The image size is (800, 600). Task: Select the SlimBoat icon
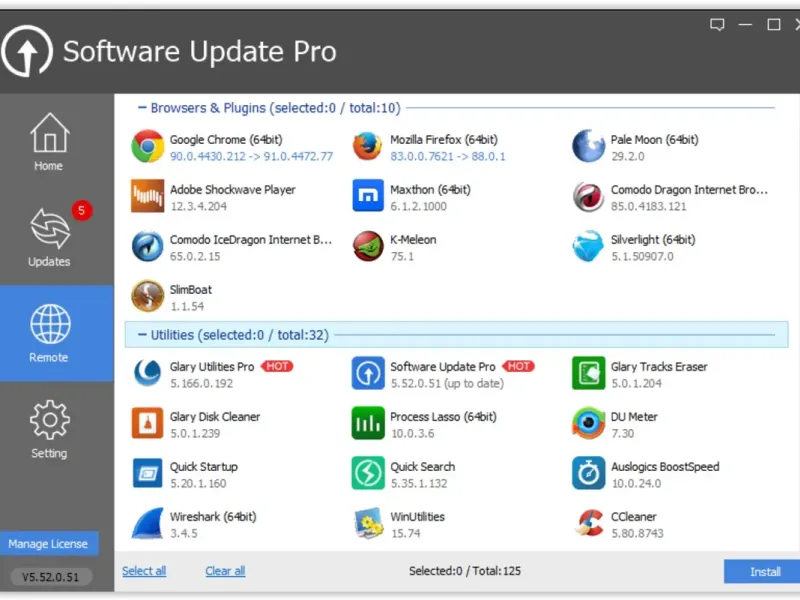pyautogui.click(x=147, y=296)
